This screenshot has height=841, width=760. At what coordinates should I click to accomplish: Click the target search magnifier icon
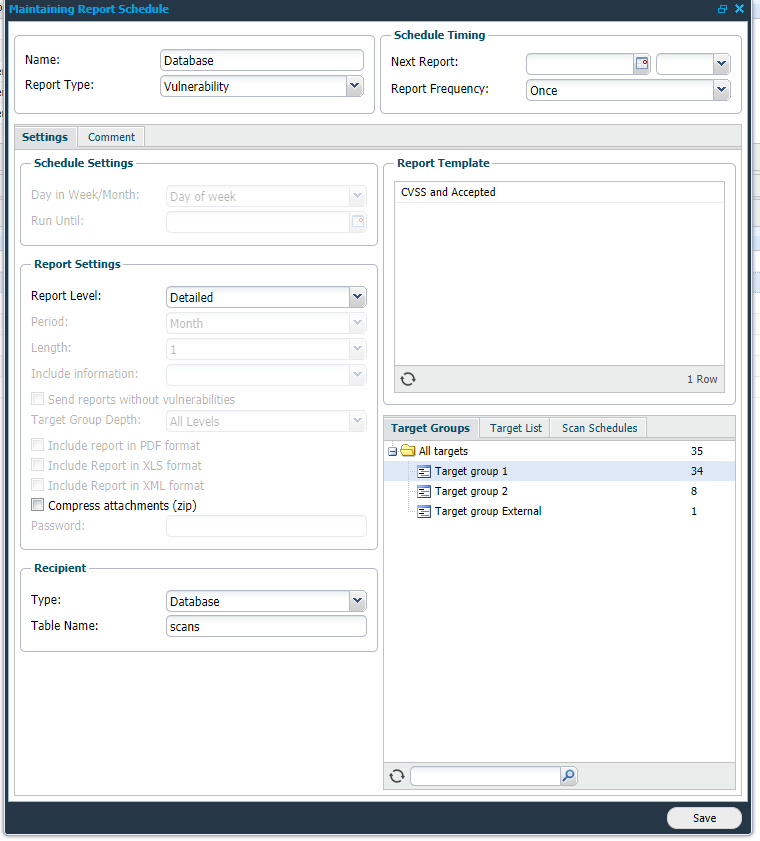pyautogui.click(x=568, y=776)
